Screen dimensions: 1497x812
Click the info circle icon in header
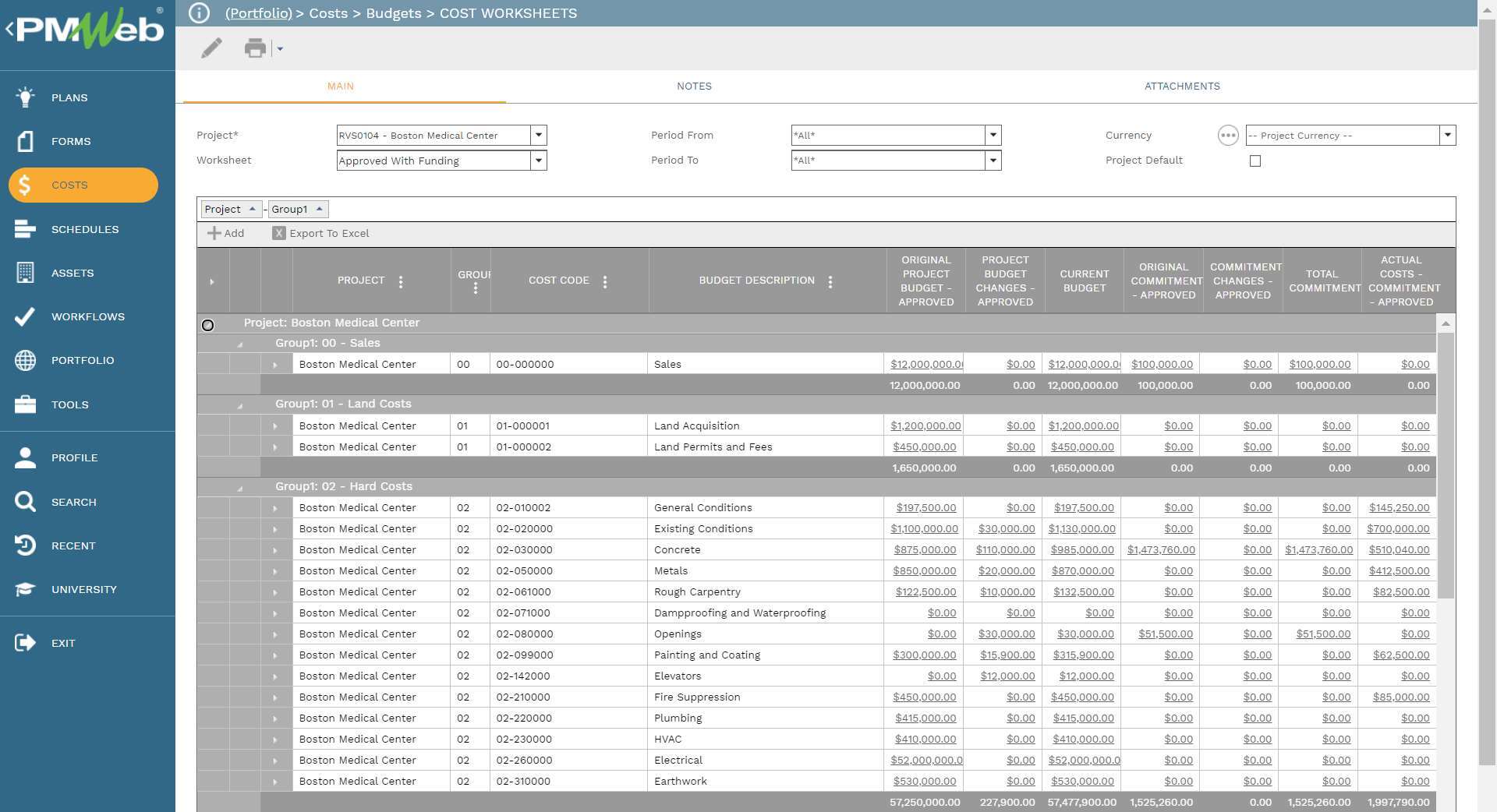coord(200,13)
